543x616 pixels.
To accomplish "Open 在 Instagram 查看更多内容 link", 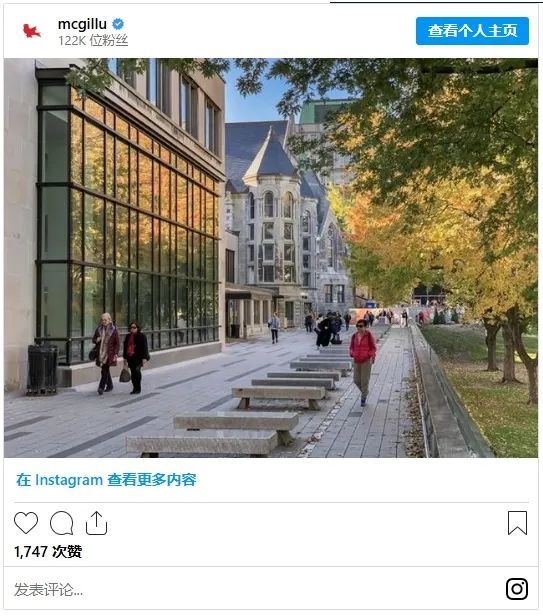I will (x=106, y=480).
